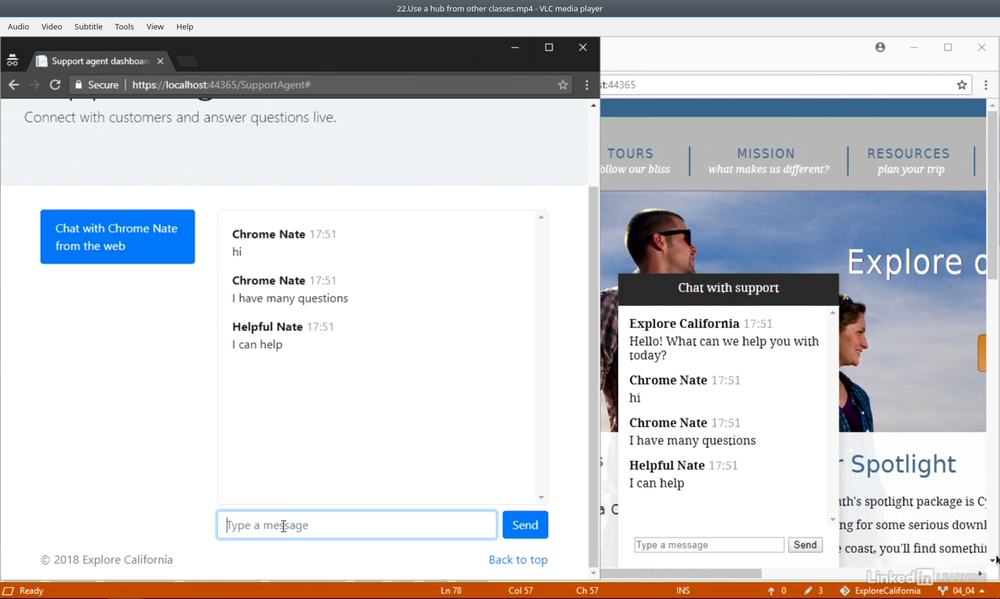Click the Ln 78 status entry

point(451,591)
